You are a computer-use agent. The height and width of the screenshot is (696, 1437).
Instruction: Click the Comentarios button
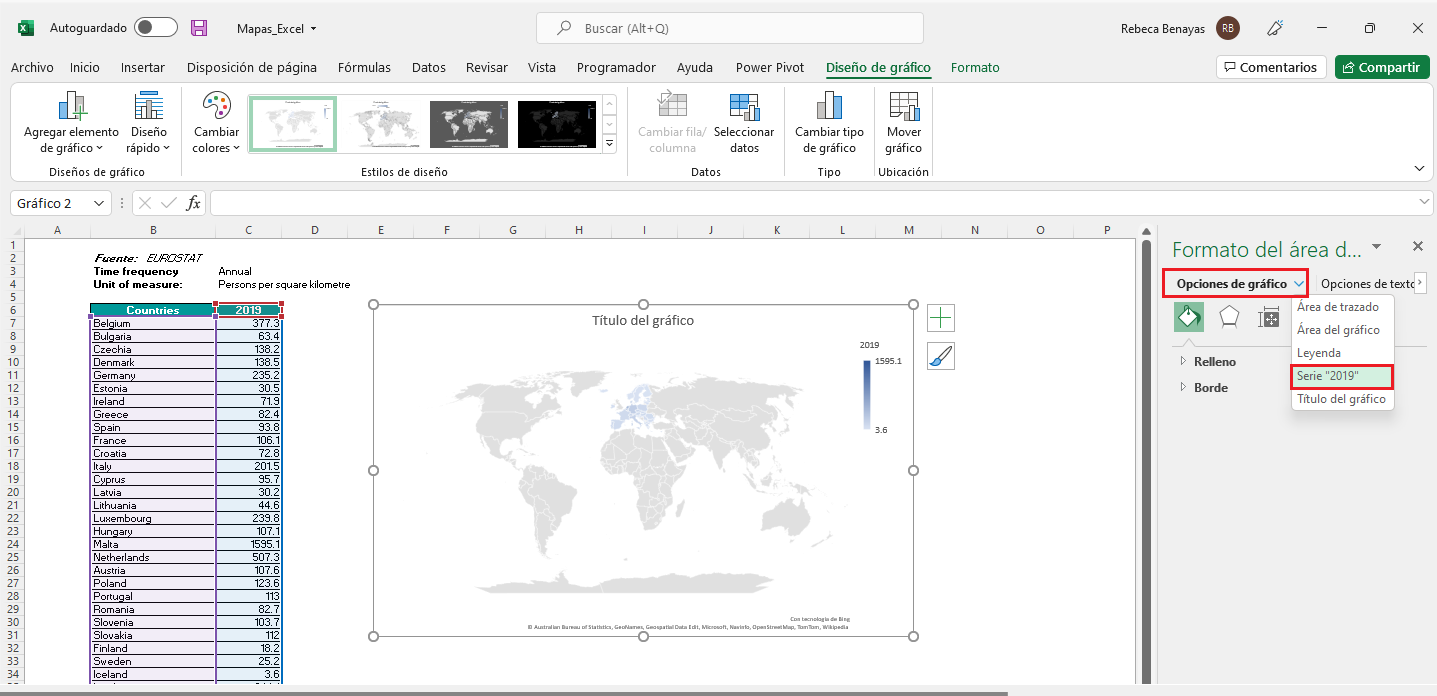click(1270, 67)
